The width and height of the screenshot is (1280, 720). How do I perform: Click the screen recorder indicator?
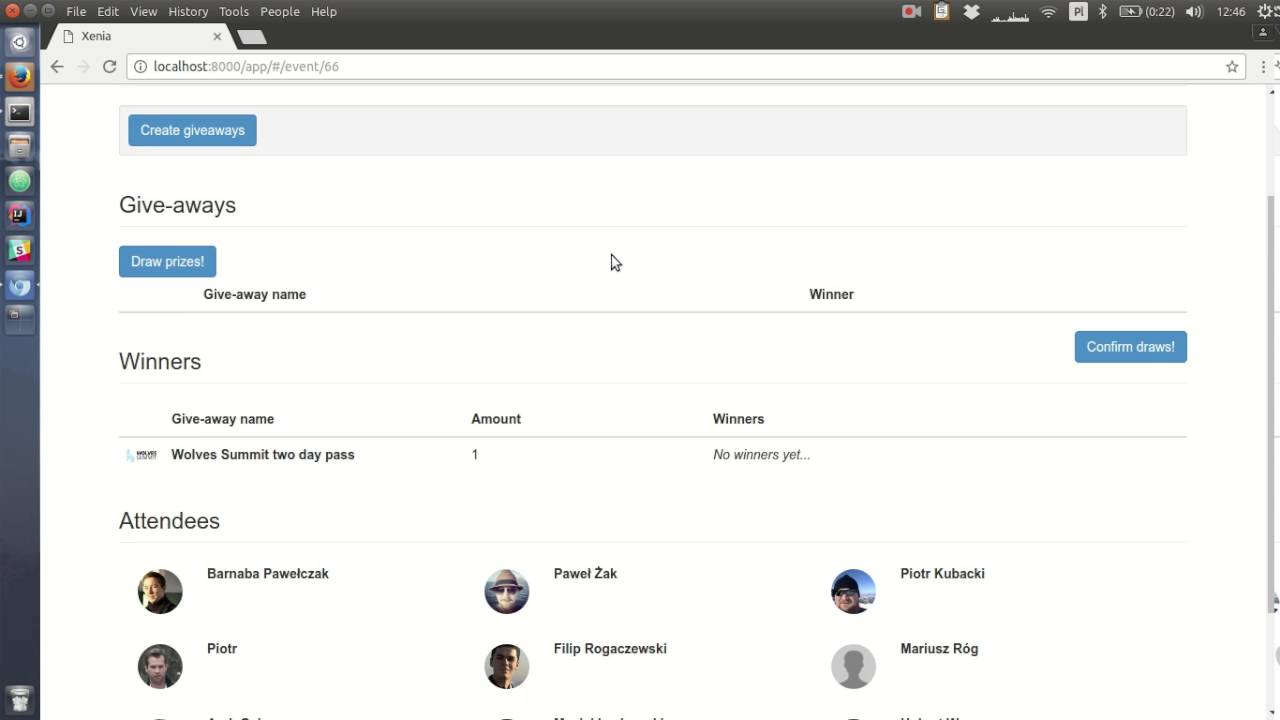tap(912, 12)
